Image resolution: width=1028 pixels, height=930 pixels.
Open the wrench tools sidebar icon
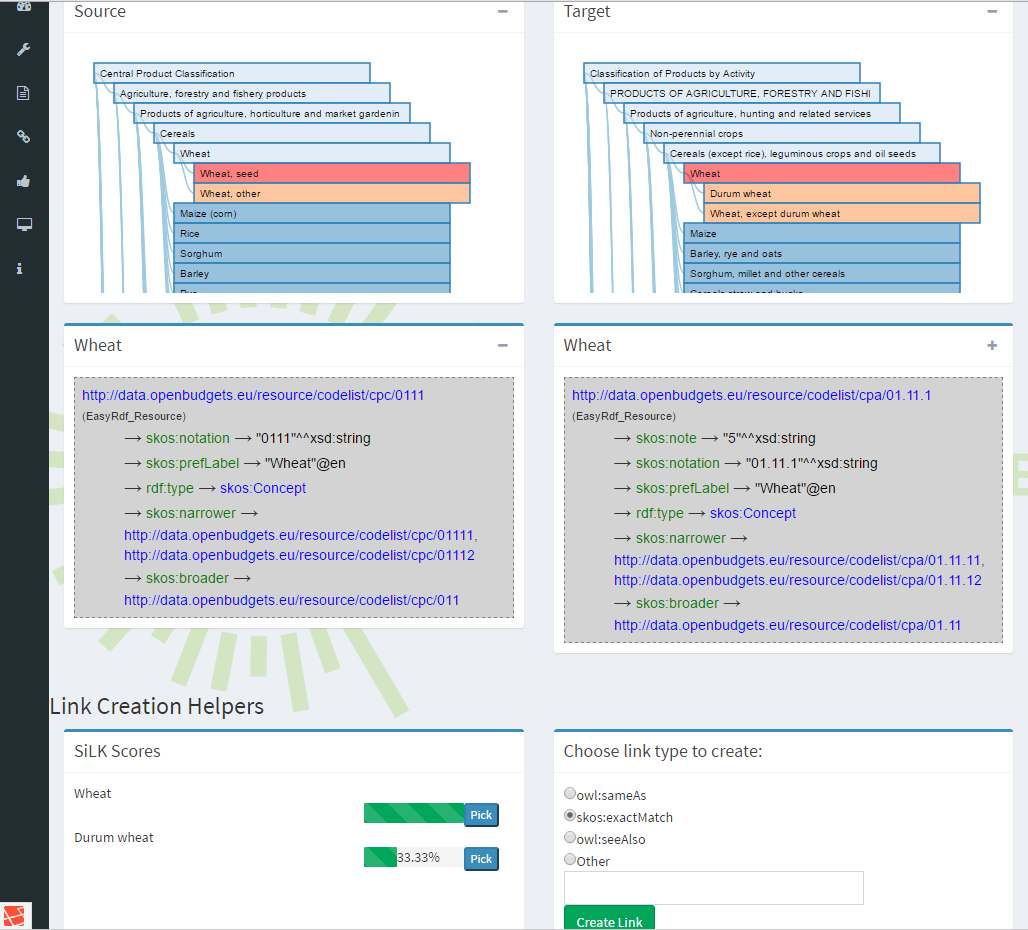click(24, 49)
